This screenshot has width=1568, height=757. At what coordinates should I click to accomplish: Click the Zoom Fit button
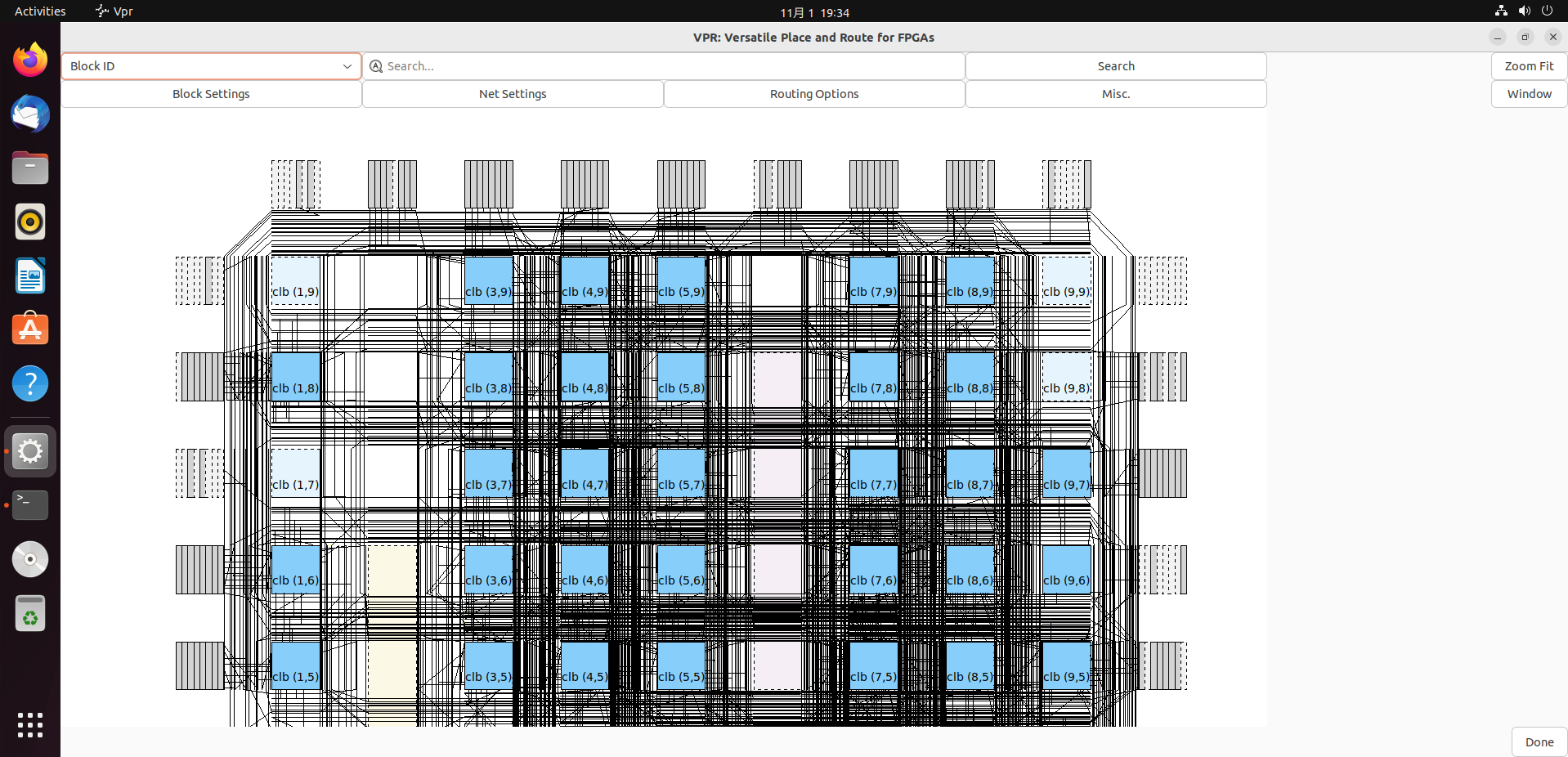coord(1529,66)
